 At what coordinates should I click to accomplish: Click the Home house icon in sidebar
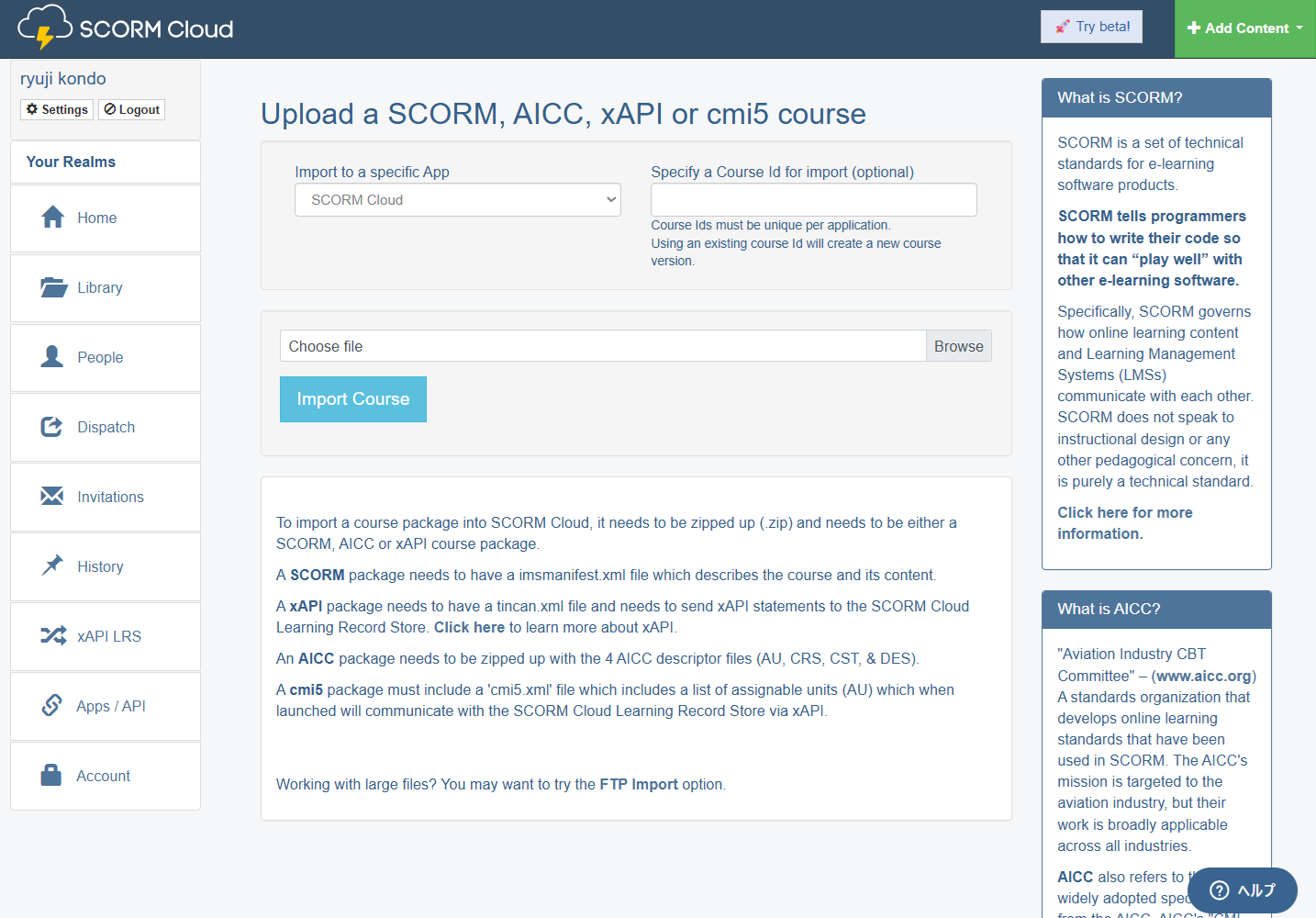[x=53, y=218]
